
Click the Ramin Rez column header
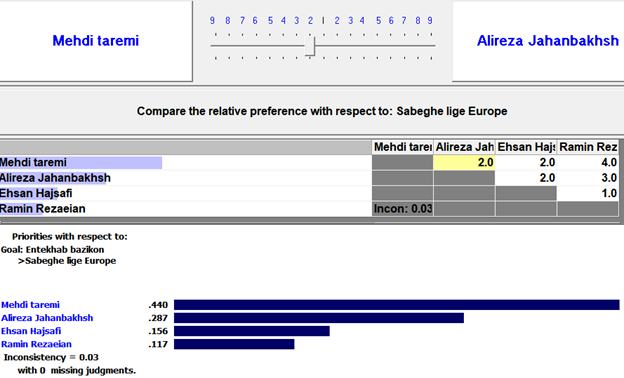tap(588, 147)
